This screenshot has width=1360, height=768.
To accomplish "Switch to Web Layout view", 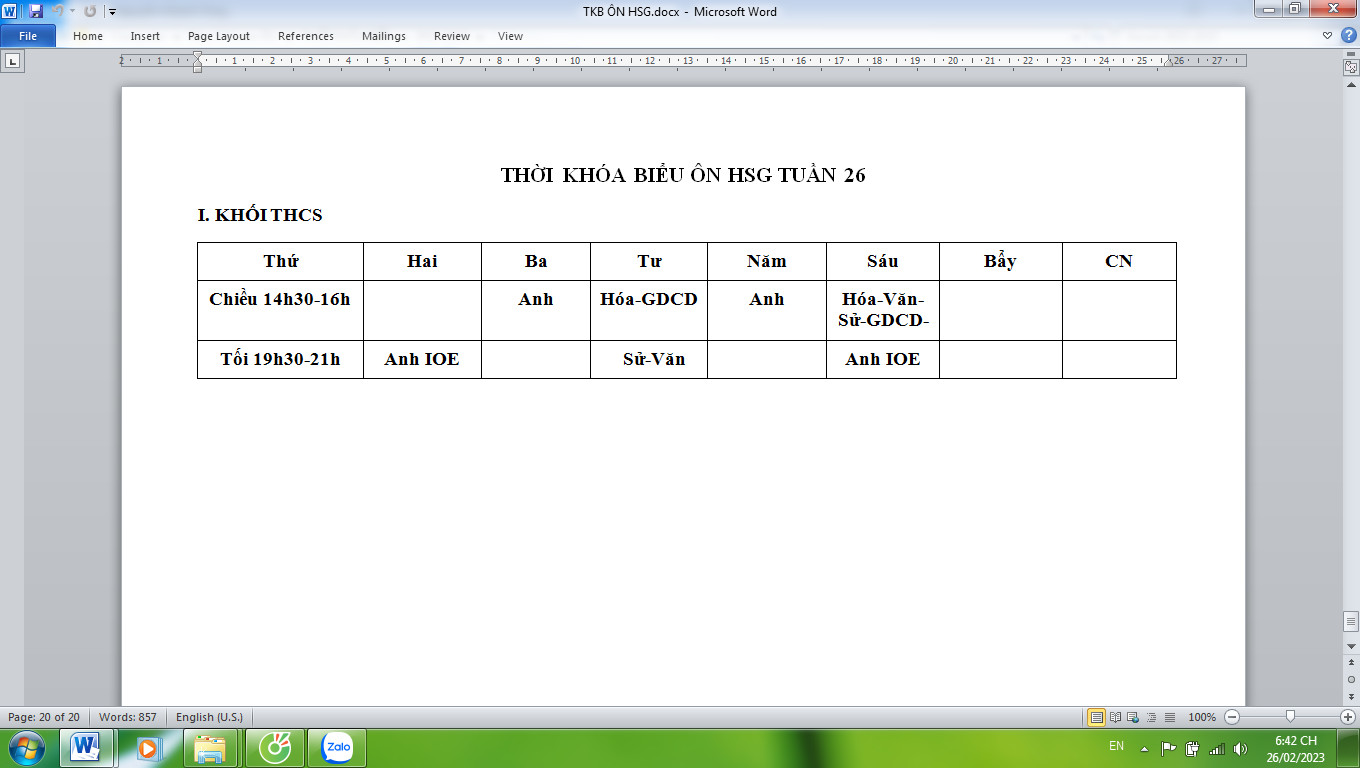I will 1133,717.
